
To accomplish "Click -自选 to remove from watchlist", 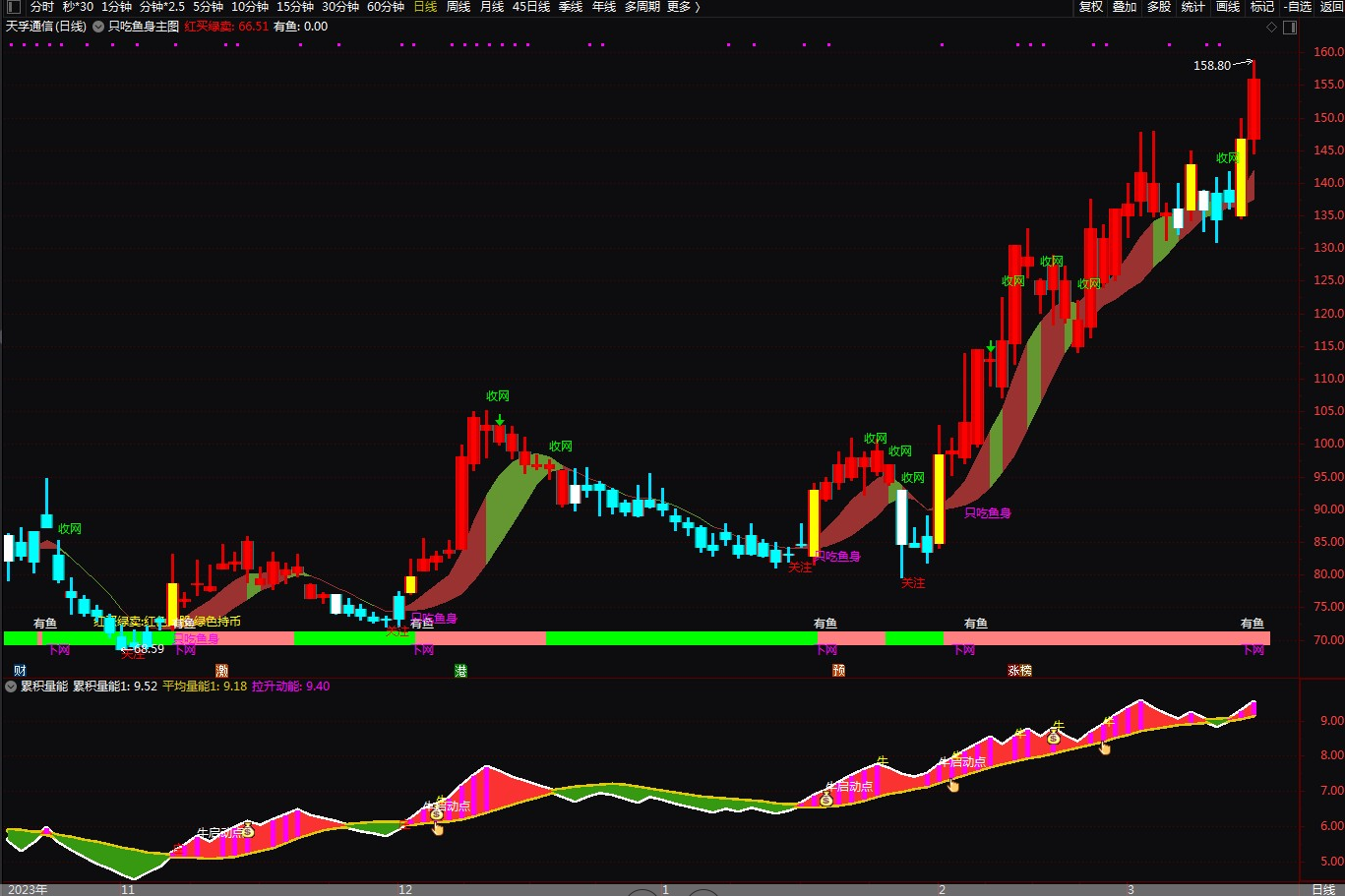I will pyautogui.click(x=1299, y=7).
